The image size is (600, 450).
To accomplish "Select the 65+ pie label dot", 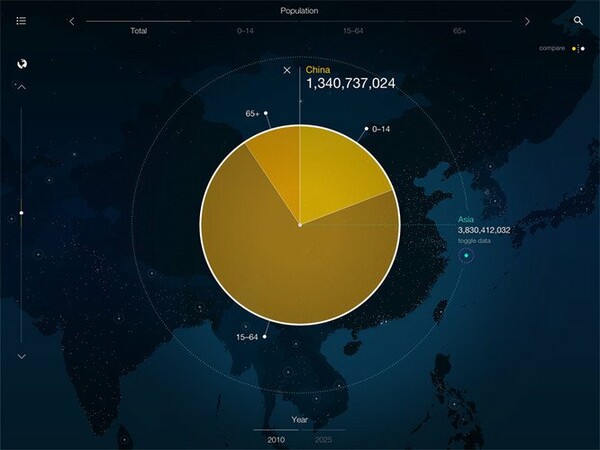I will click(x=266, y=113).
